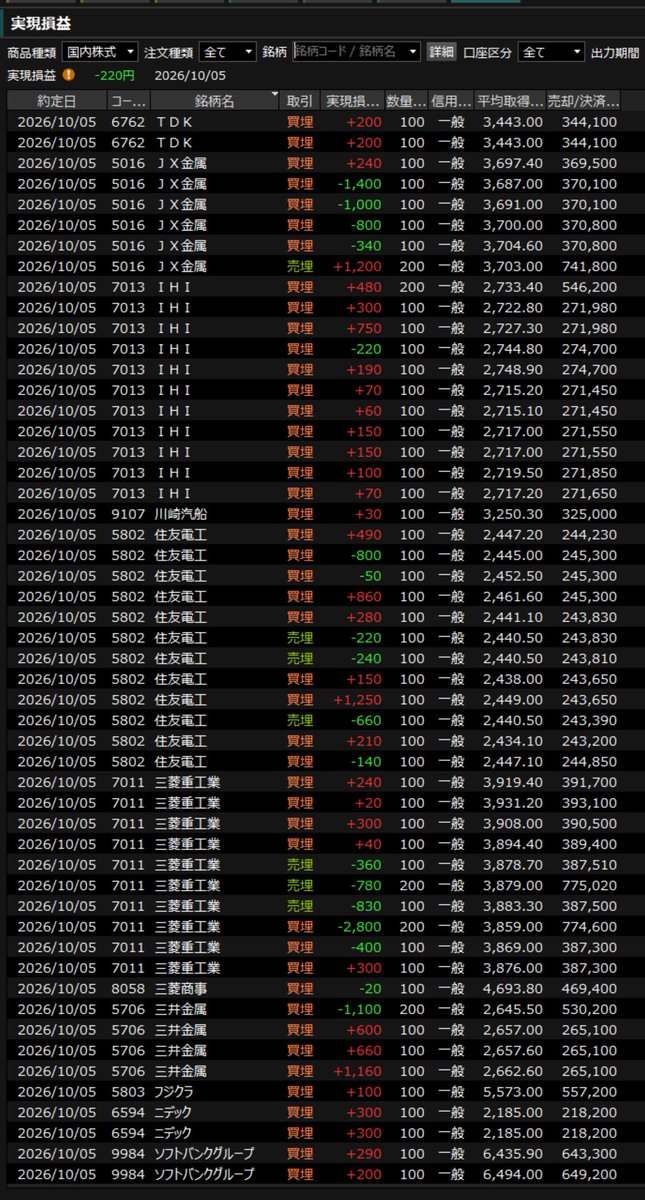Click stock code 9107

click(127, 514)
